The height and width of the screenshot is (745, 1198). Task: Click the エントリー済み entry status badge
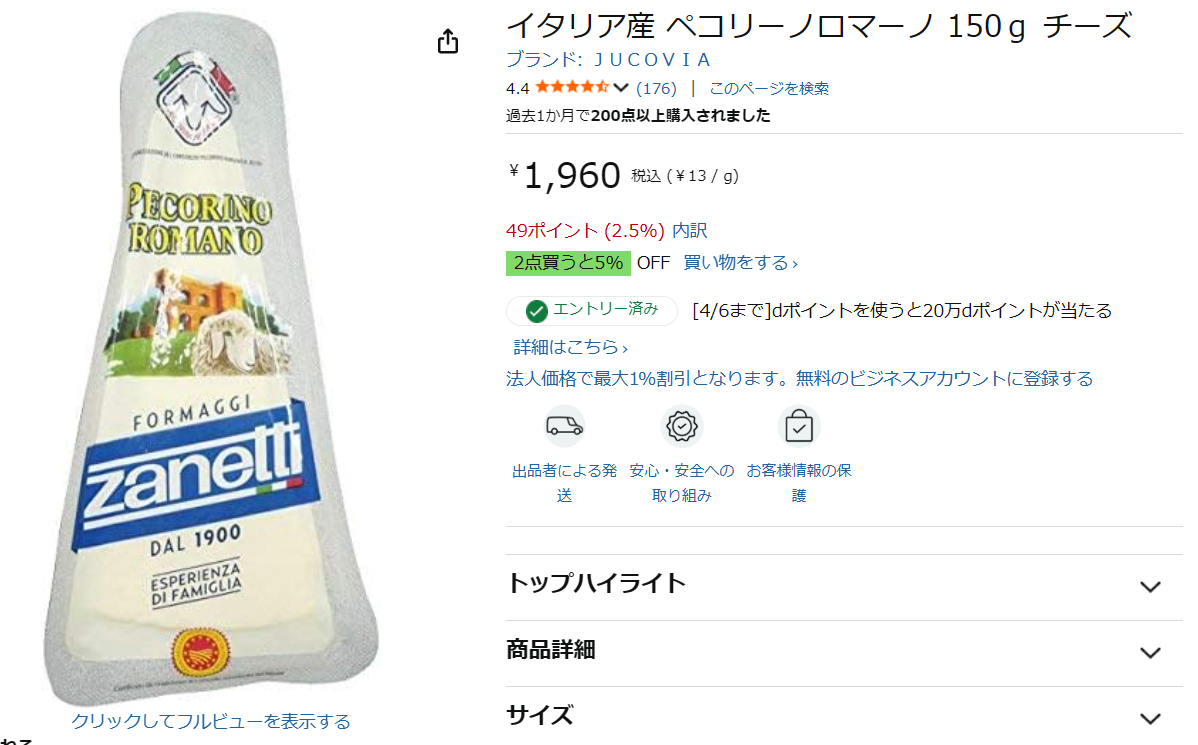pos(592,311)
